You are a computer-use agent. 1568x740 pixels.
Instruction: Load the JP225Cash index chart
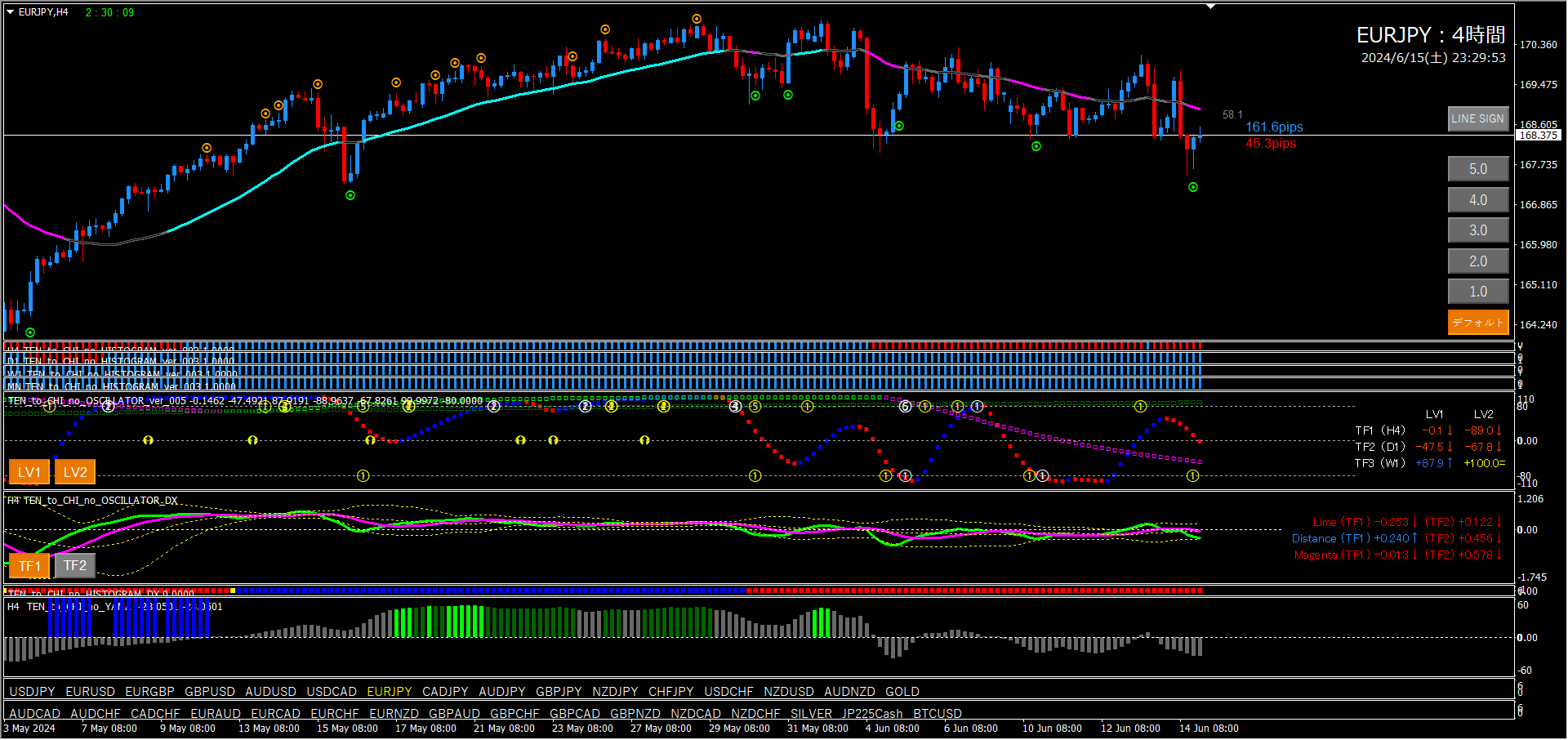point(872,714)
